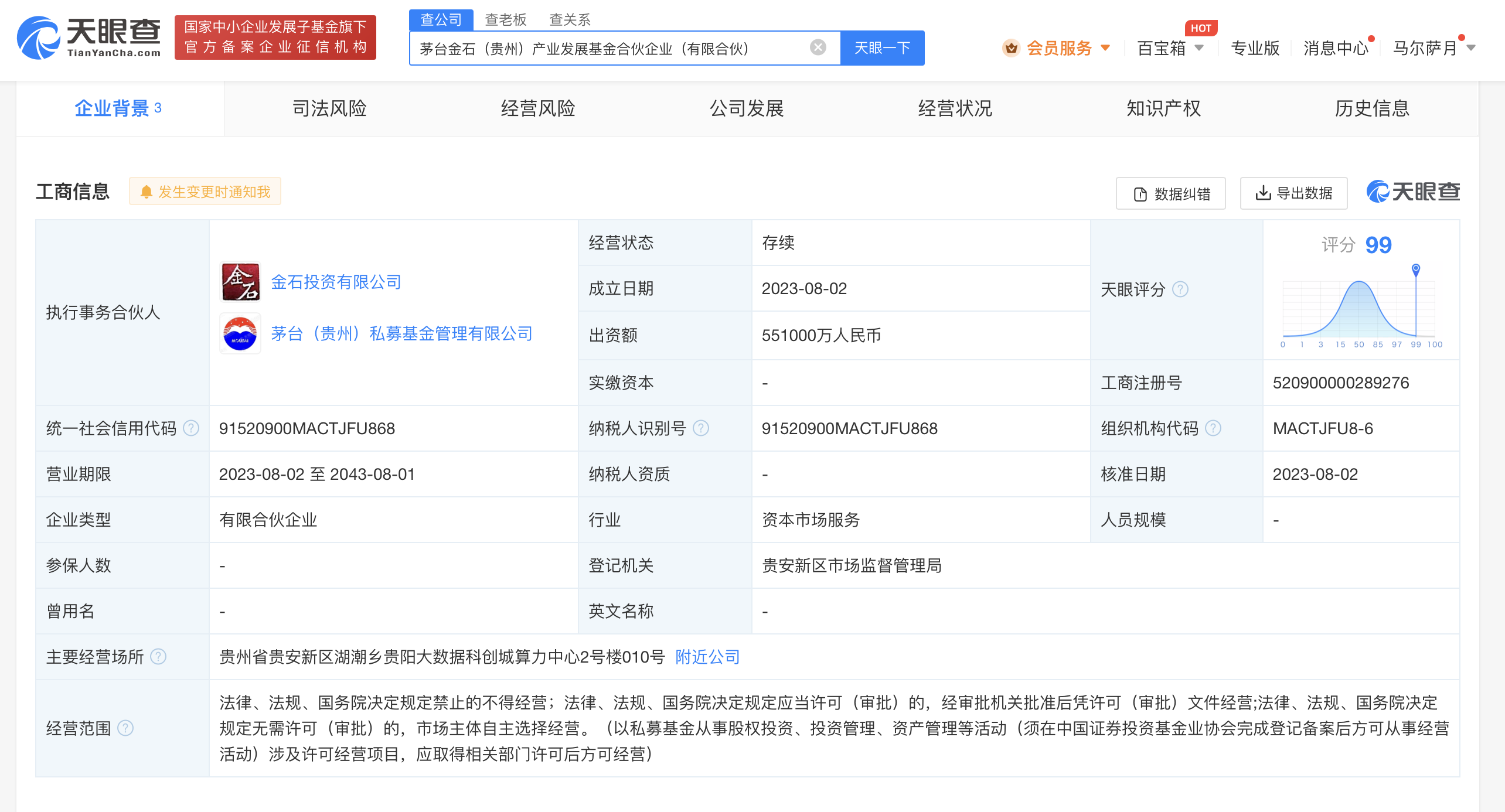
Task: Open the HOT badge on 百宝箱
Action: click(x=1200, y=28)
